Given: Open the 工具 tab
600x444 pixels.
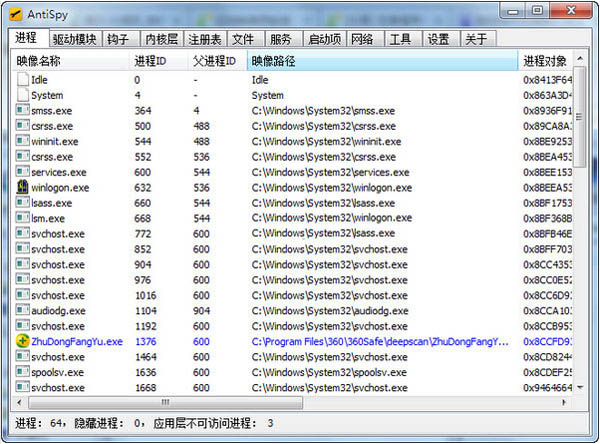Looking at the screenshot, I should pyautogui.click(x=403, y=39).
